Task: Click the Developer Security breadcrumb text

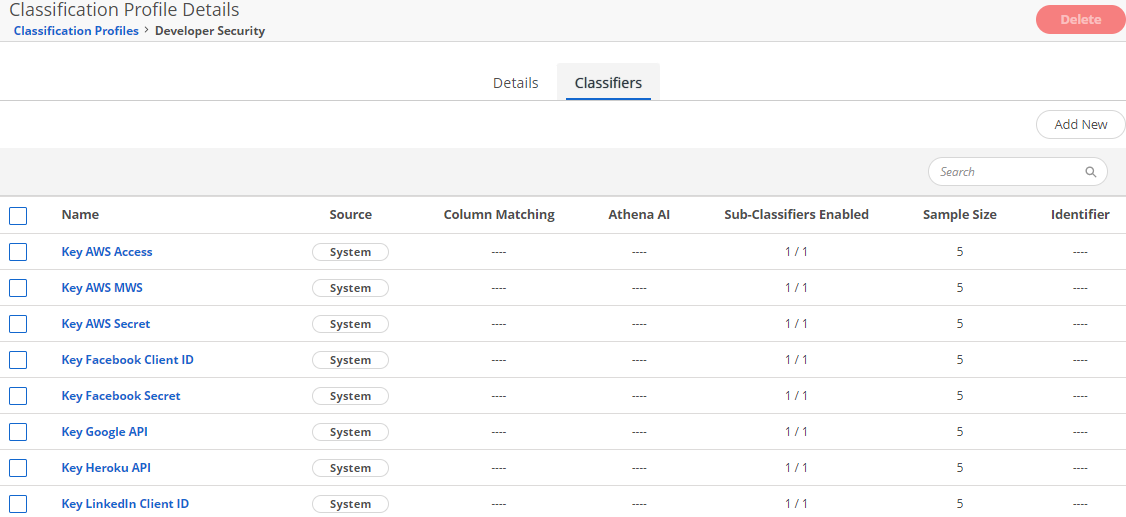Action: [210, 31]
